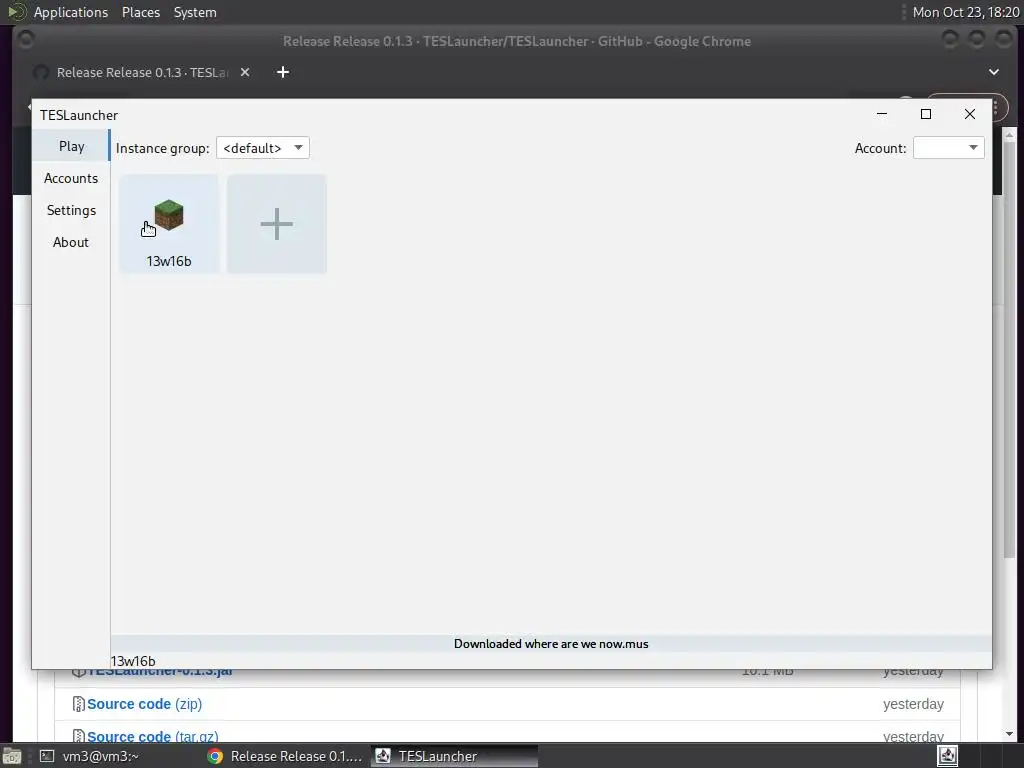Viewport: 1024px width, 768px height.
Task: Click the Chrome scrollbar down arrow
Action: pos(1009,734)
